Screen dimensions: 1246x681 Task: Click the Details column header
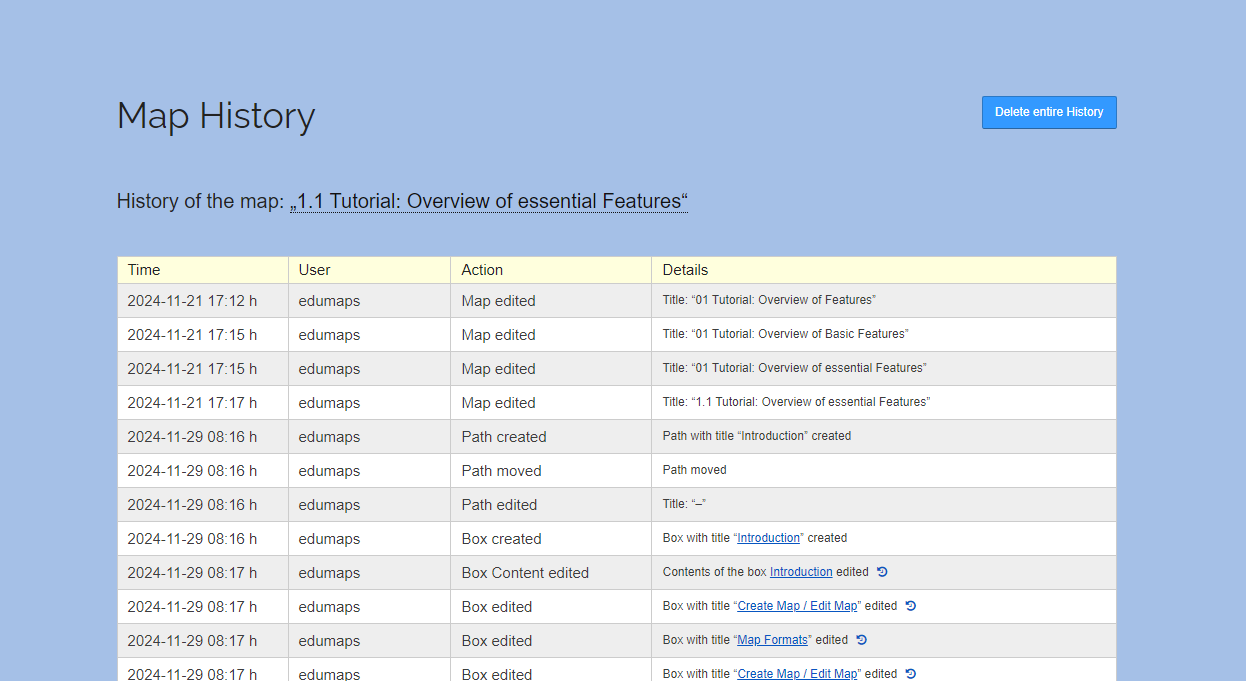685,270
